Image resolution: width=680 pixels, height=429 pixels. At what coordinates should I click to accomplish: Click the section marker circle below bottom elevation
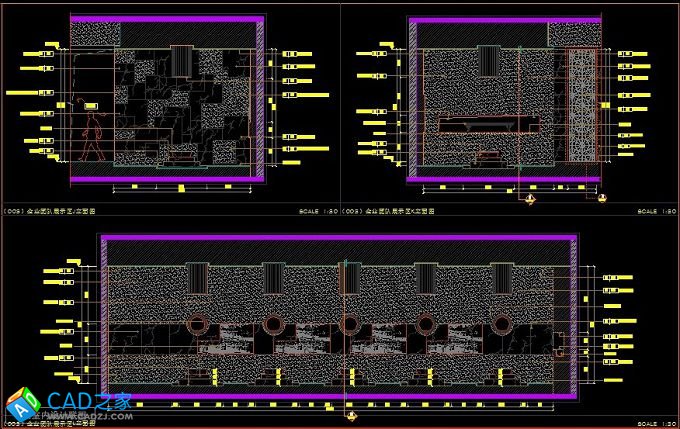[x=349, y=414]
